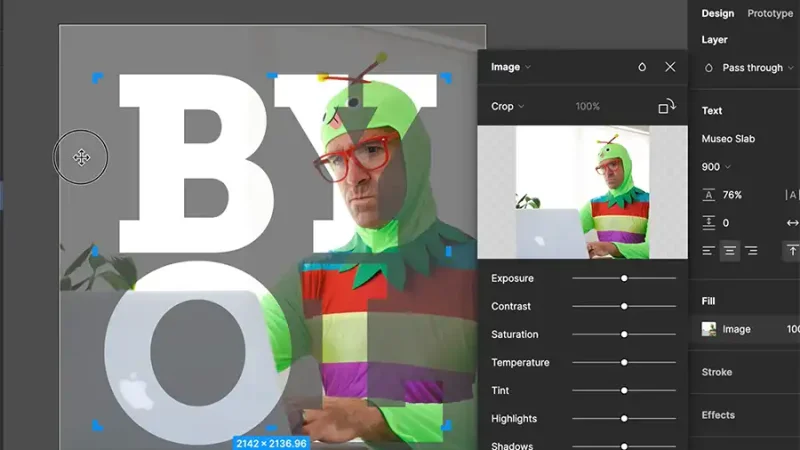
Task: Click the image preview thumbnail in fill panel
Action: tap(582, 192)
